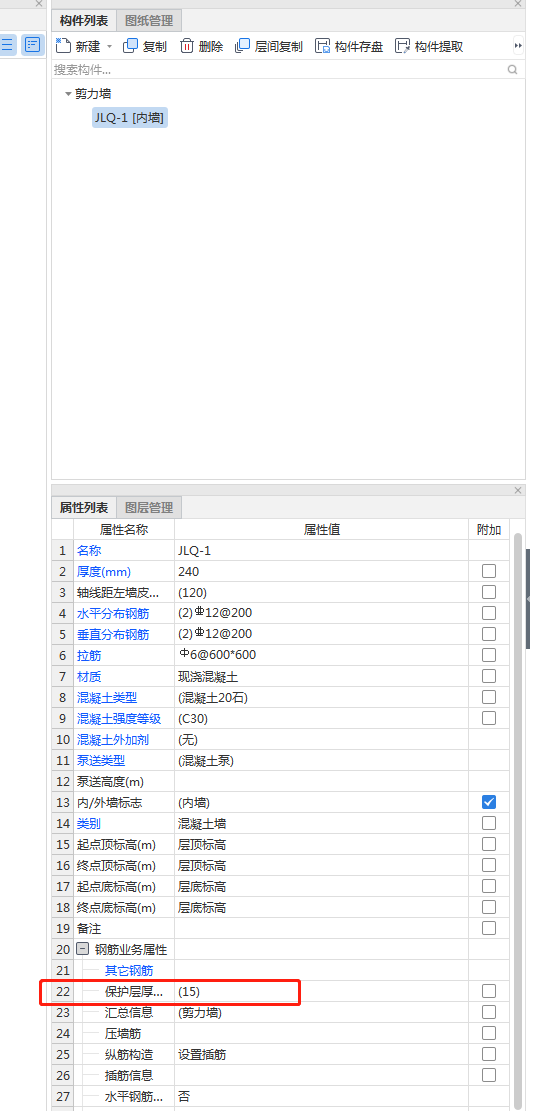Click the 垂直分布钢筋 property link
Screen dimensions: 539x1111
click(113, 634)
